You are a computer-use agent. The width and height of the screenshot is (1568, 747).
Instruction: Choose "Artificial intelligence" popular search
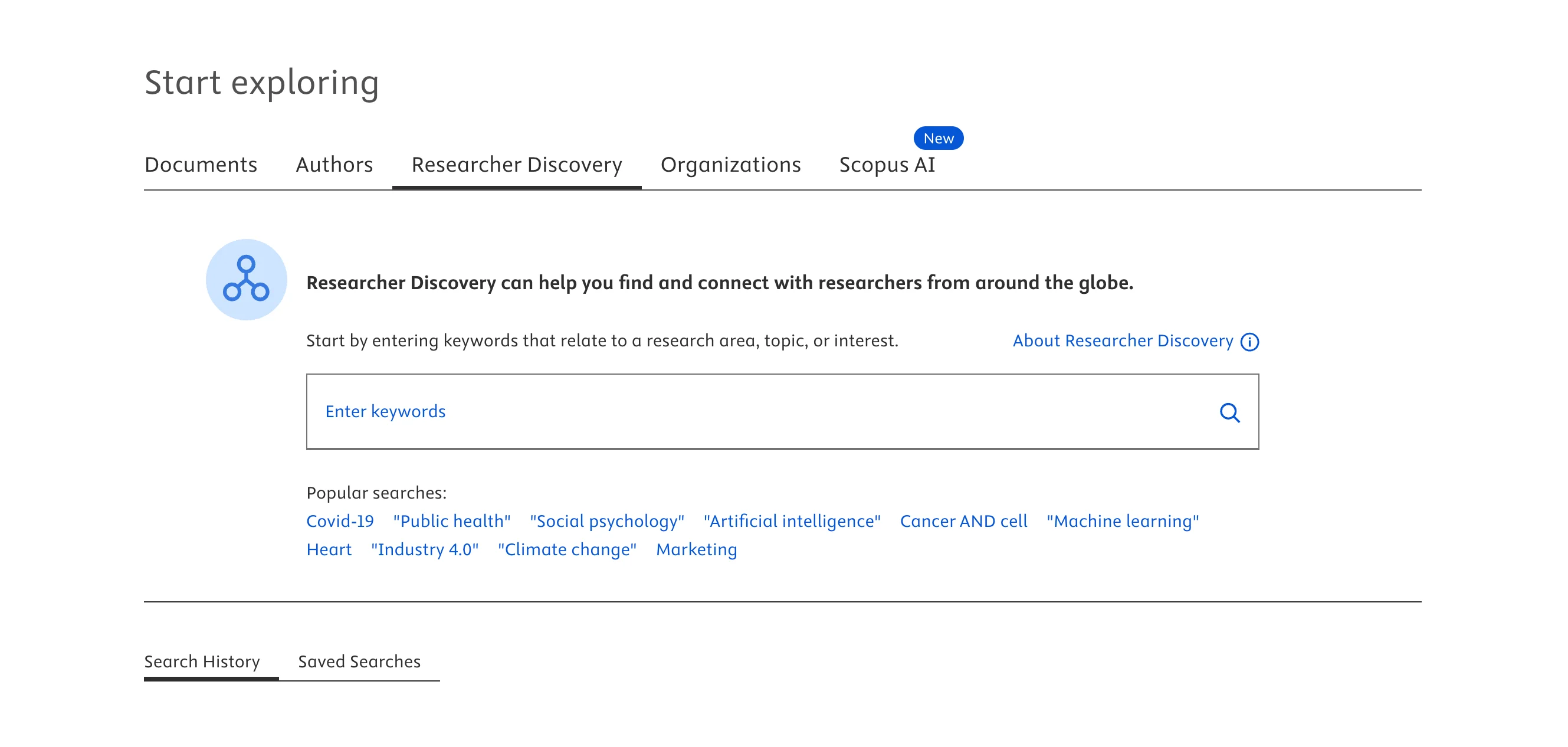coord(791,521)
